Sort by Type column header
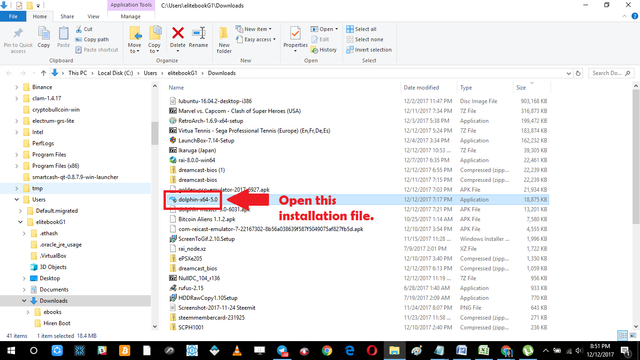 pos(466,87)
